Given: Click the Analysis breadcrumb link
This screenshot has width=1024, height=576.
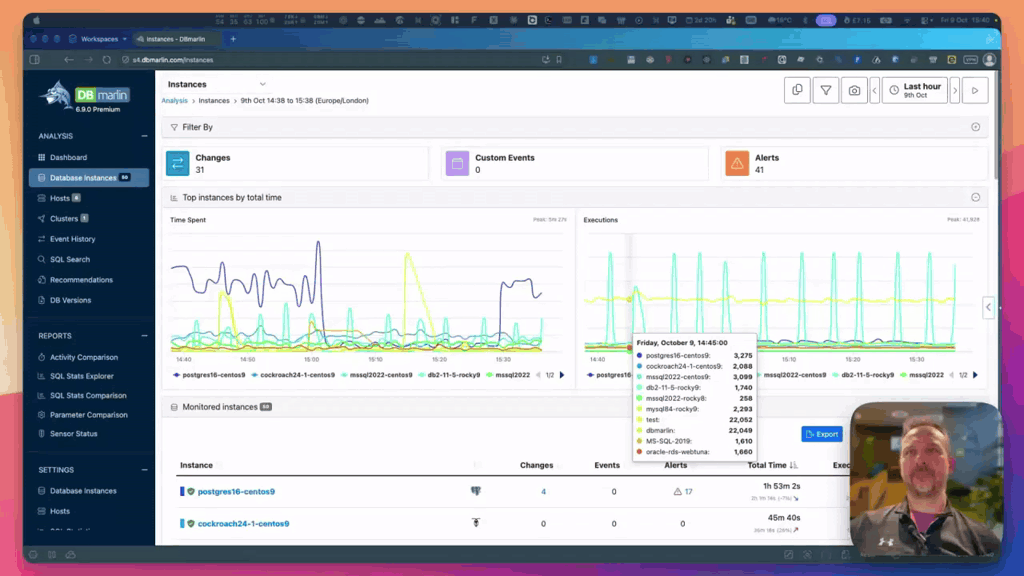Looking at the screenshot, I should coord(174,101).
